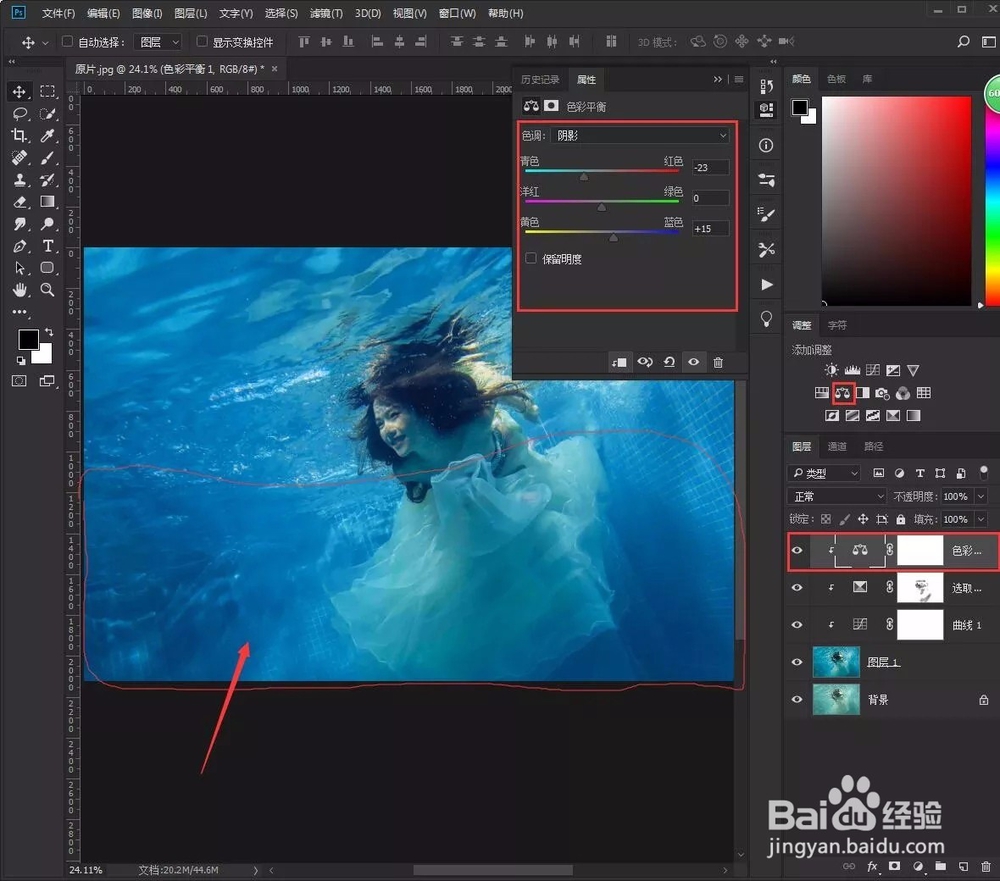Viewport: 1000px width, 881px height.
Task: Reset Color Balance adjustment to defaults
Action: (669, 362)
